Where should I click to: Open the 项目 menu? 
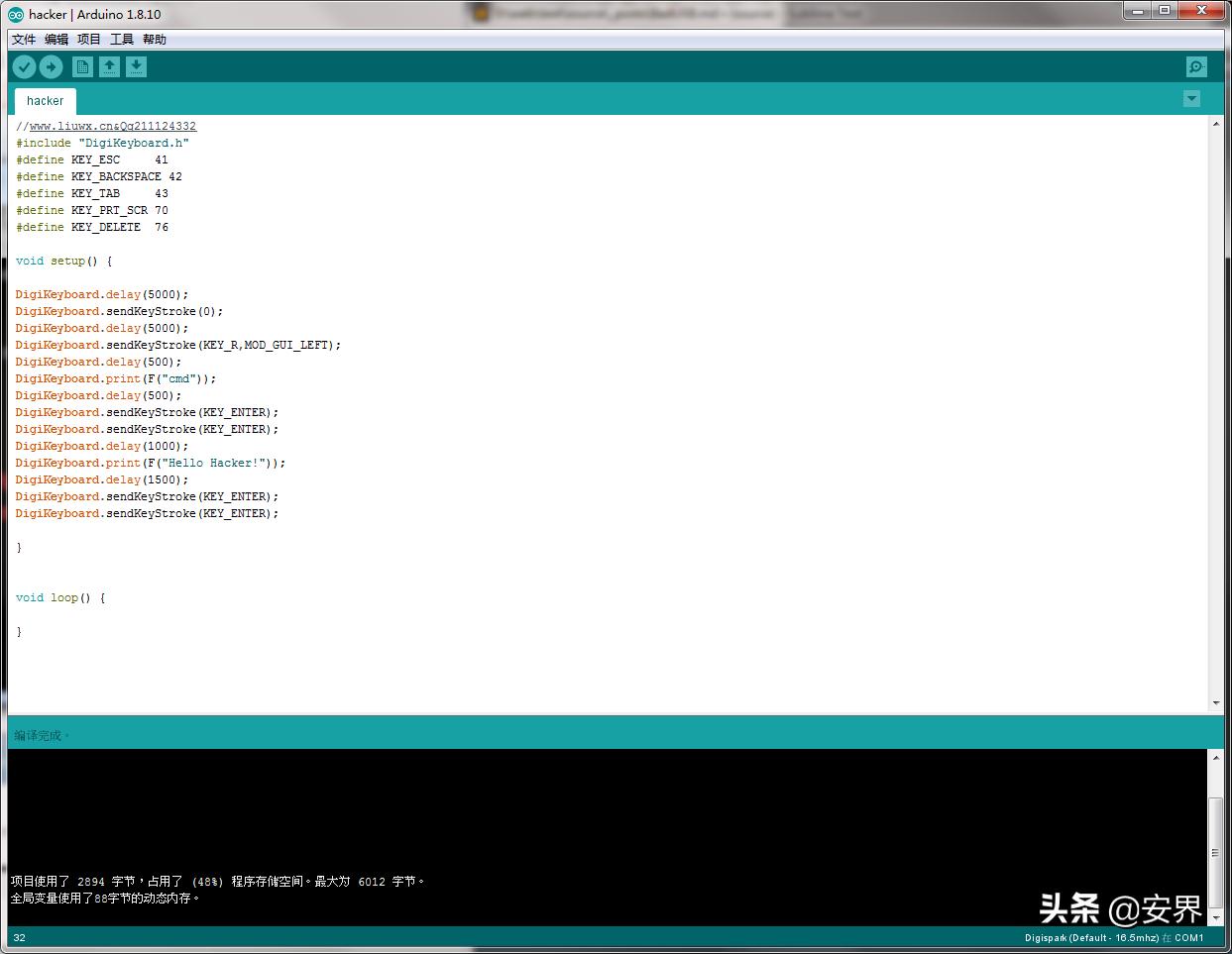click(x=89, y=40)
